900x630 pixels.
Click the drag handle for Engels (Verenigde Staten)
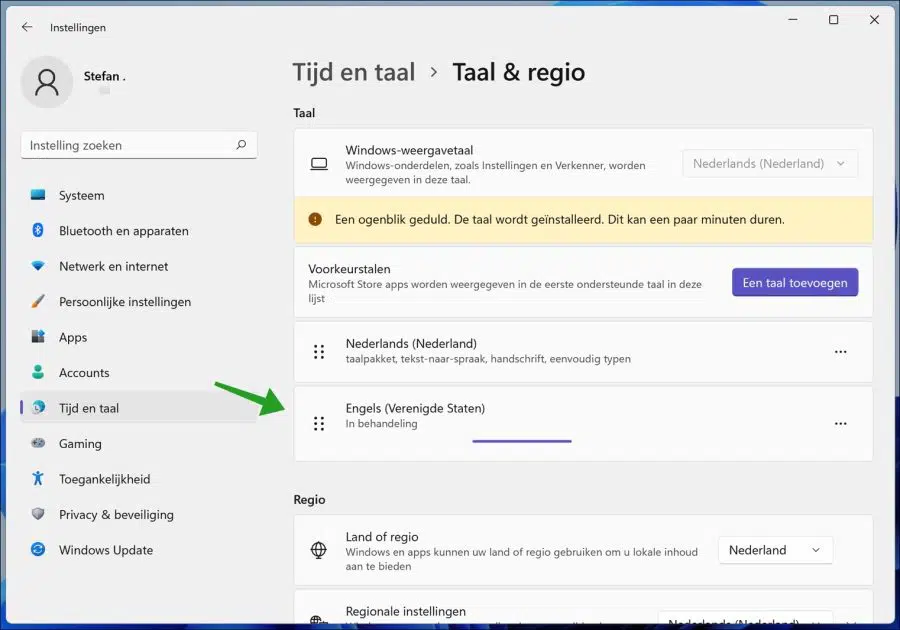click(319, 423)
